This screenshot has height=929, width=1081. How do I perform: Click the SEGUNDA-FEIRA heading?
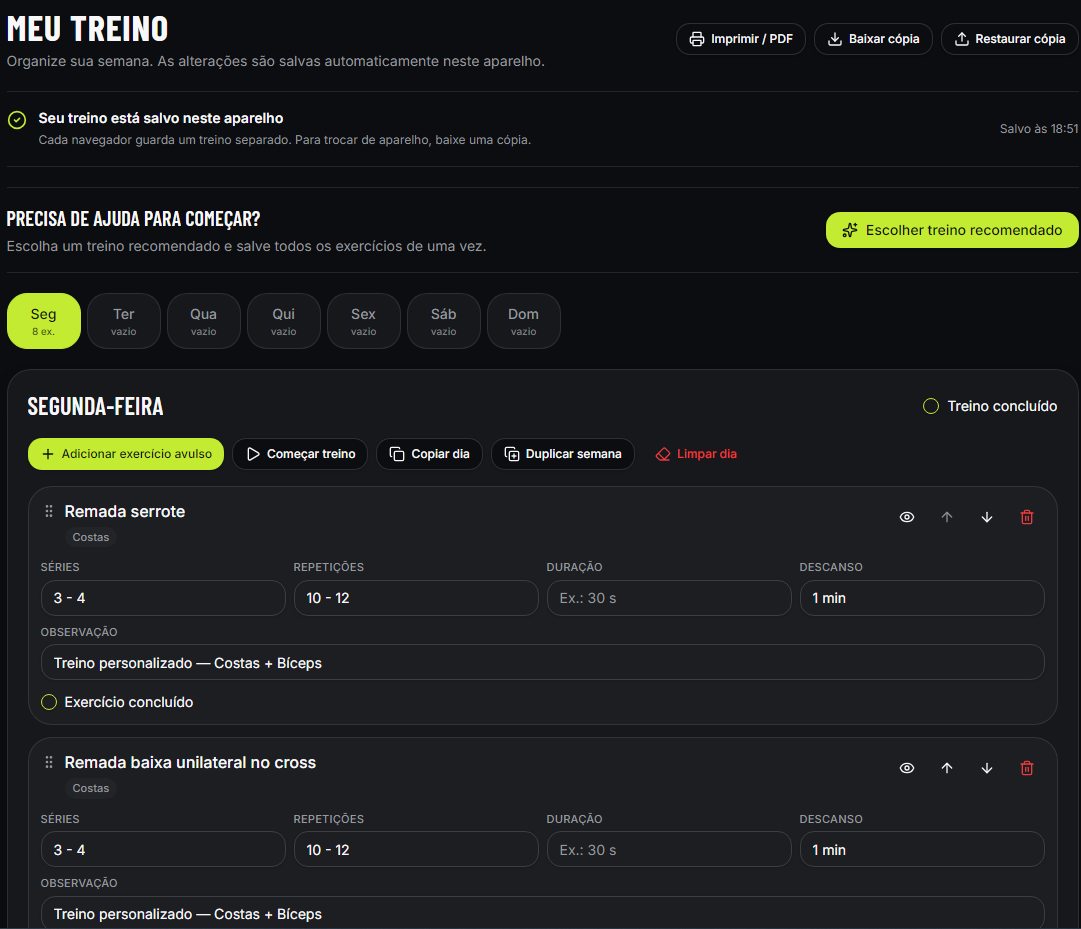[x=95, y=407]
